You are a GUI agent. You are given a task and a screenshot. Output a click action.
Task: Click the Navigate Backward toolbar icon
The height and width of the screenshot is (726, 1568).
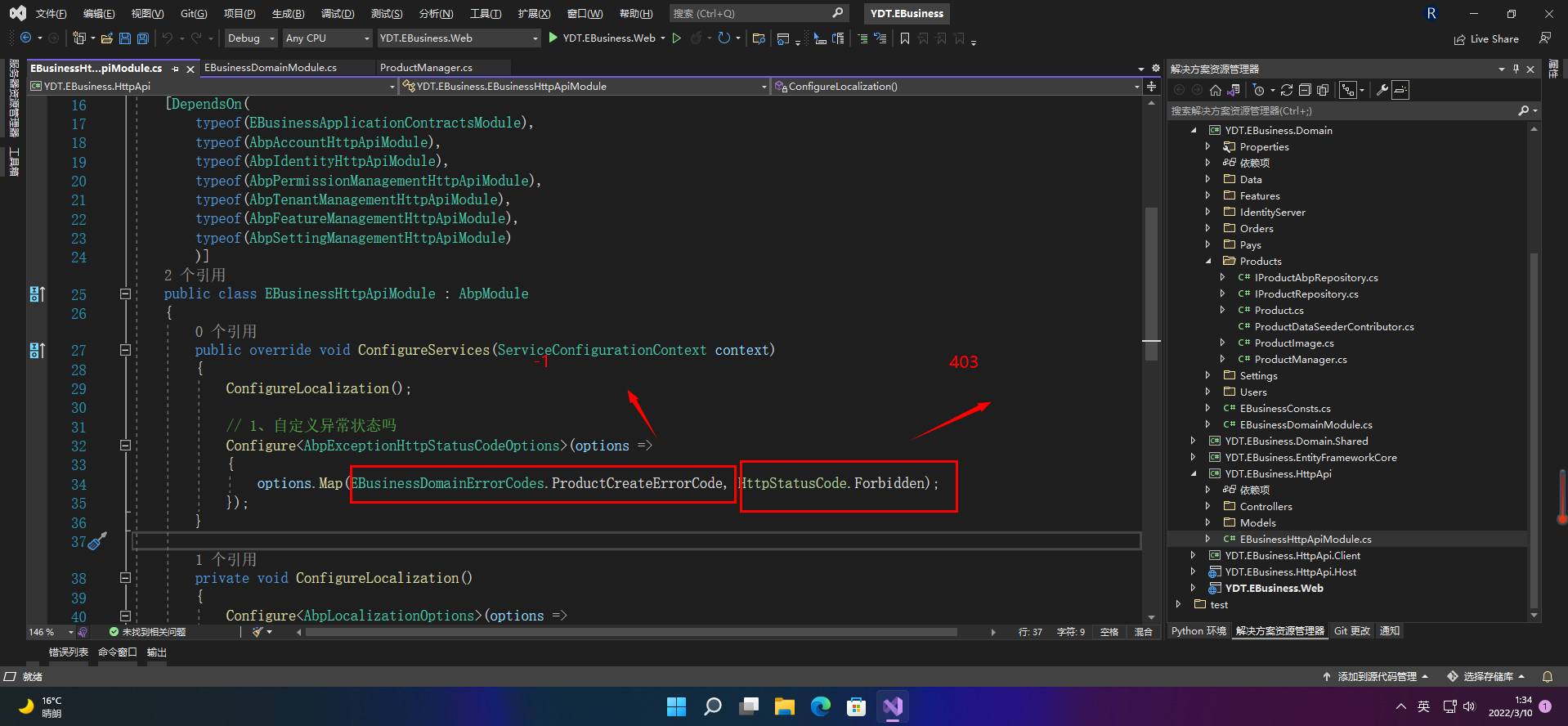click(x=25, y=38)
